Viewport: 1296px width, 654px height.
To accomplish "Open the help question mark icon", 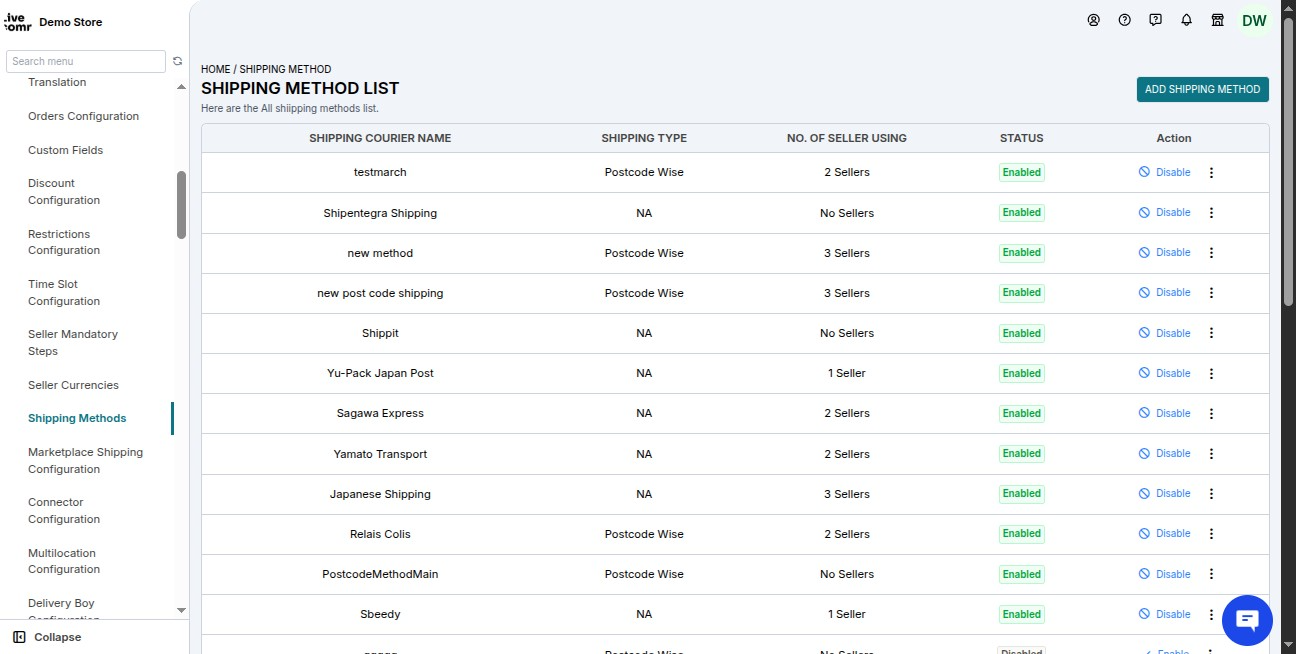I will (x=1125, y=20).
